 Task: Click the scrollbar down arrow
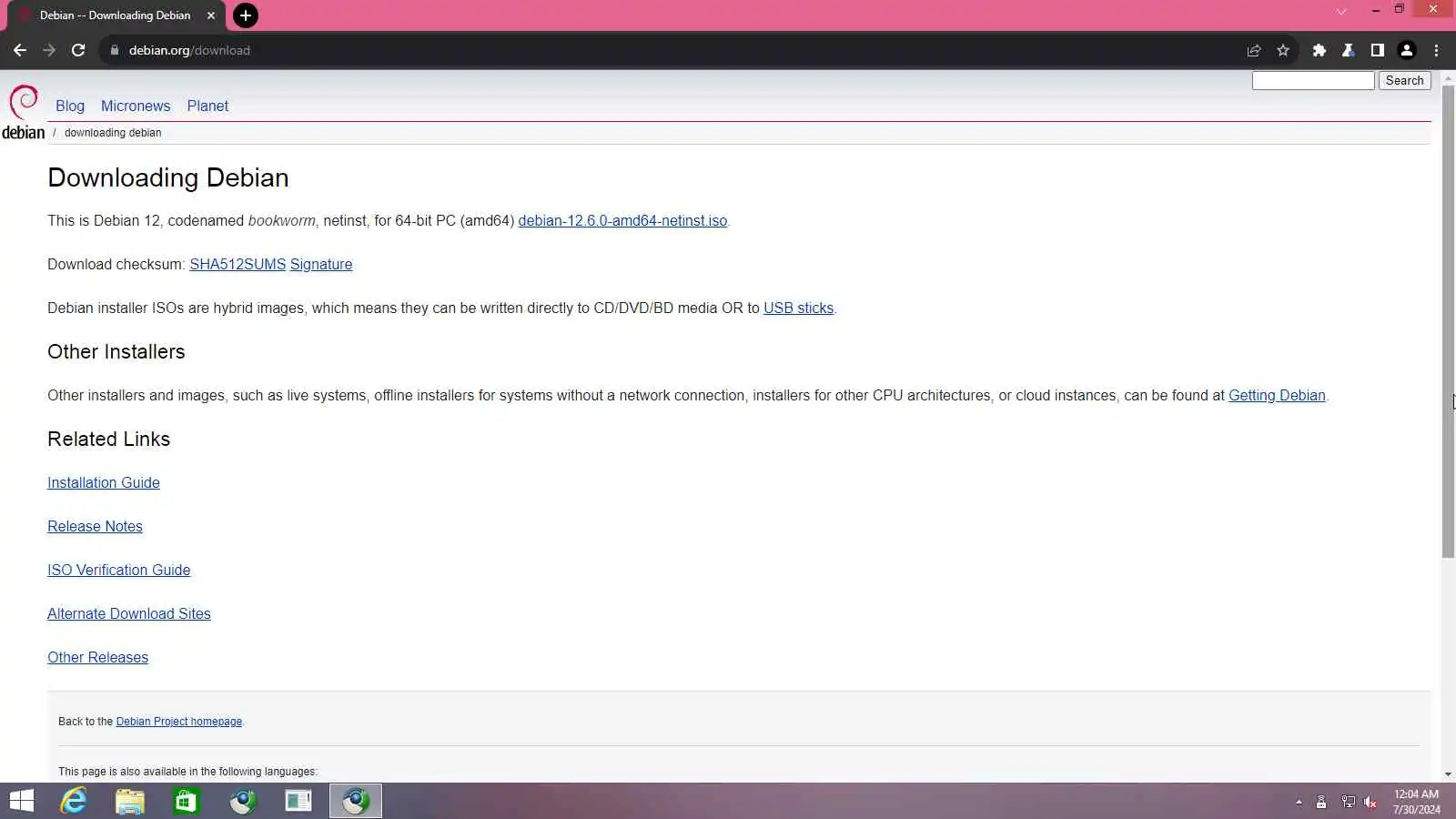[x=1448, y=775]
